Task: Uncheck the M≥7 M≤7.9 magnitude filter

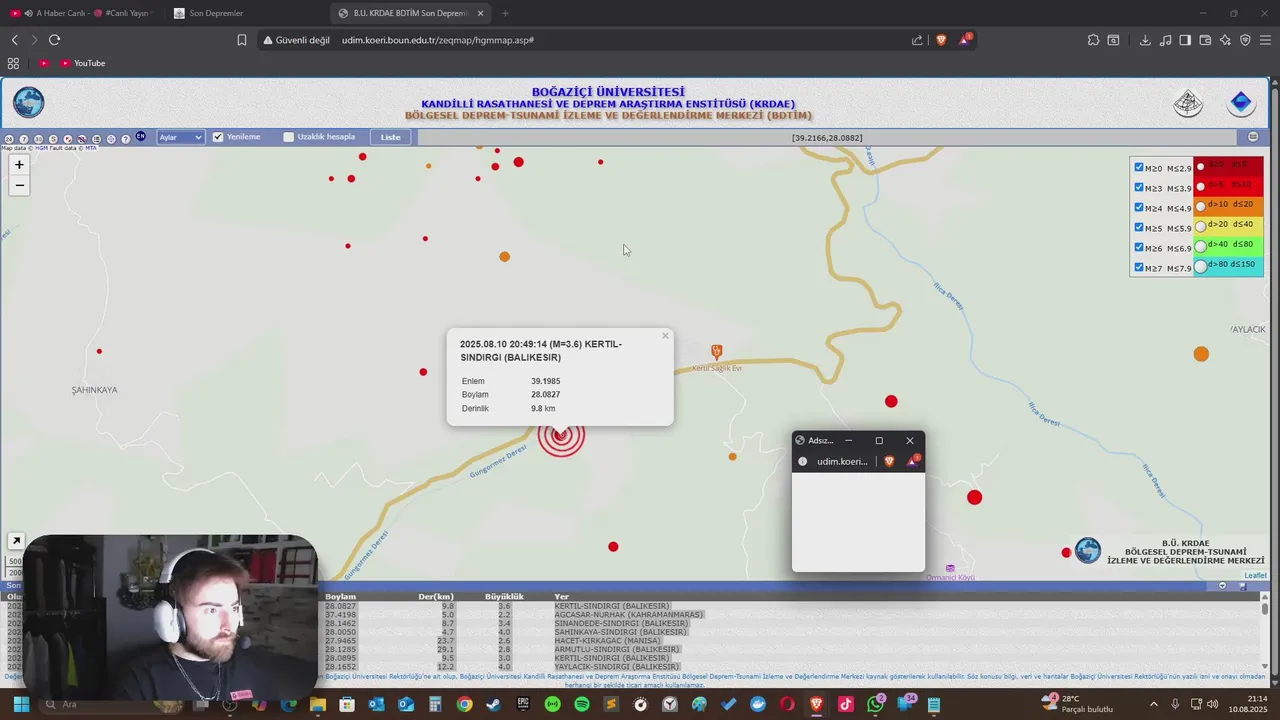Action: coord(1139,267)
